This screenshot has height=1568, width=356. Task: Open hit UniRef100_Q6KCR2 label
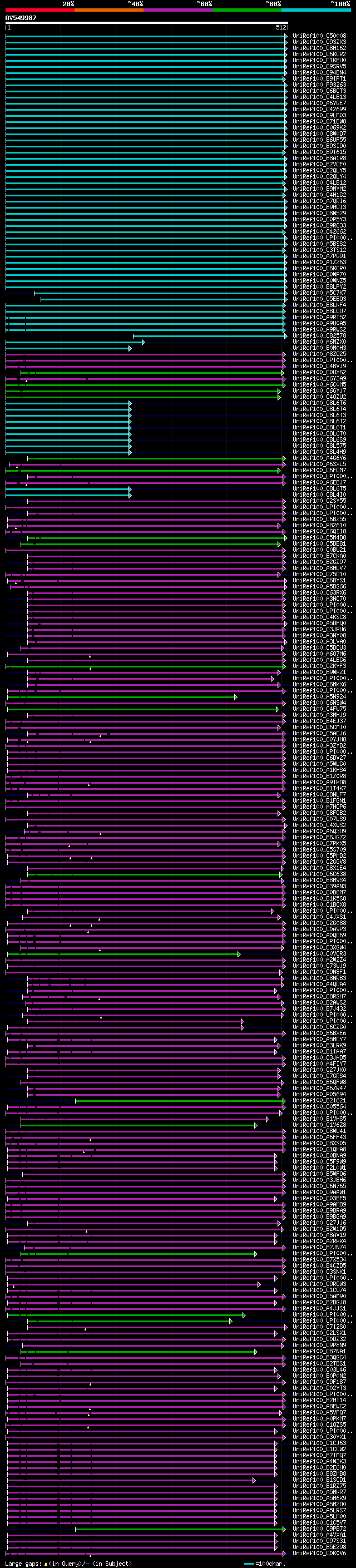pyautogui.click(x=319, y=54)
